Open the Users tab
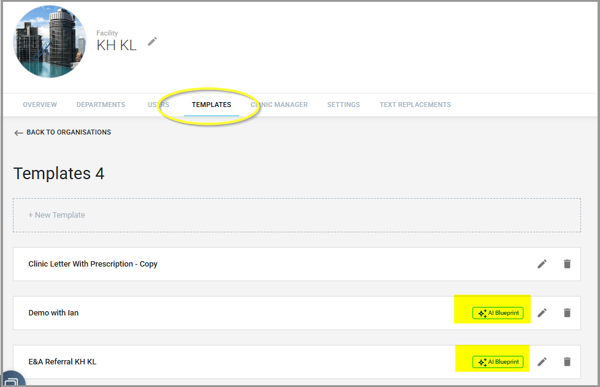Image resolution: width=600 pixels, height=387 pixels. click(x=158, y=105)
